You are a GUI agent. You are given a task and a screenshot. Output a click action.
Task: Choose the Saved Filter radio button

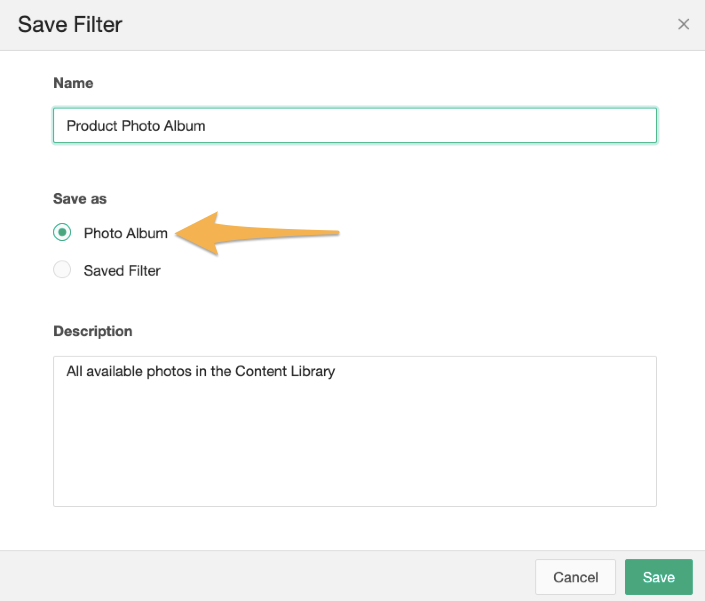point(62,270)
